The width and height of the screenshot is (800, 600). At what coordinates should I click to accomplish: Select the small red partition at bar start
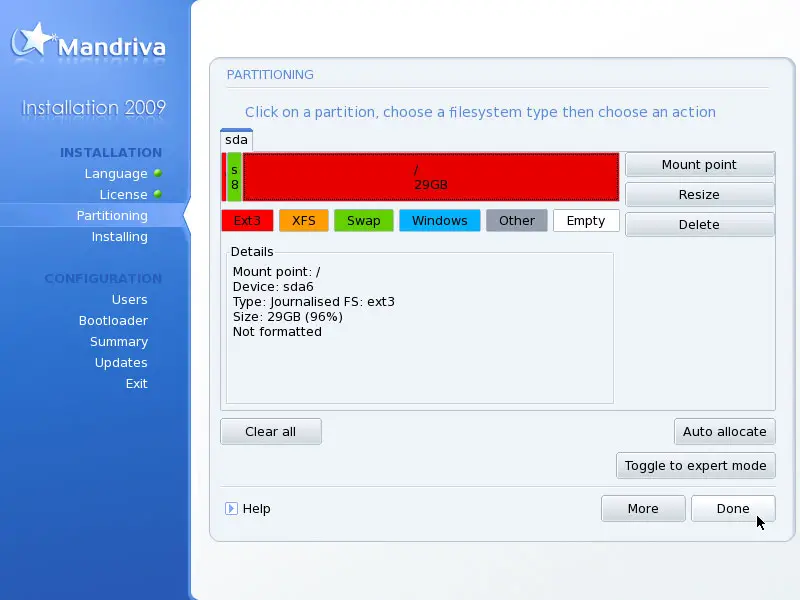(224, 177)
